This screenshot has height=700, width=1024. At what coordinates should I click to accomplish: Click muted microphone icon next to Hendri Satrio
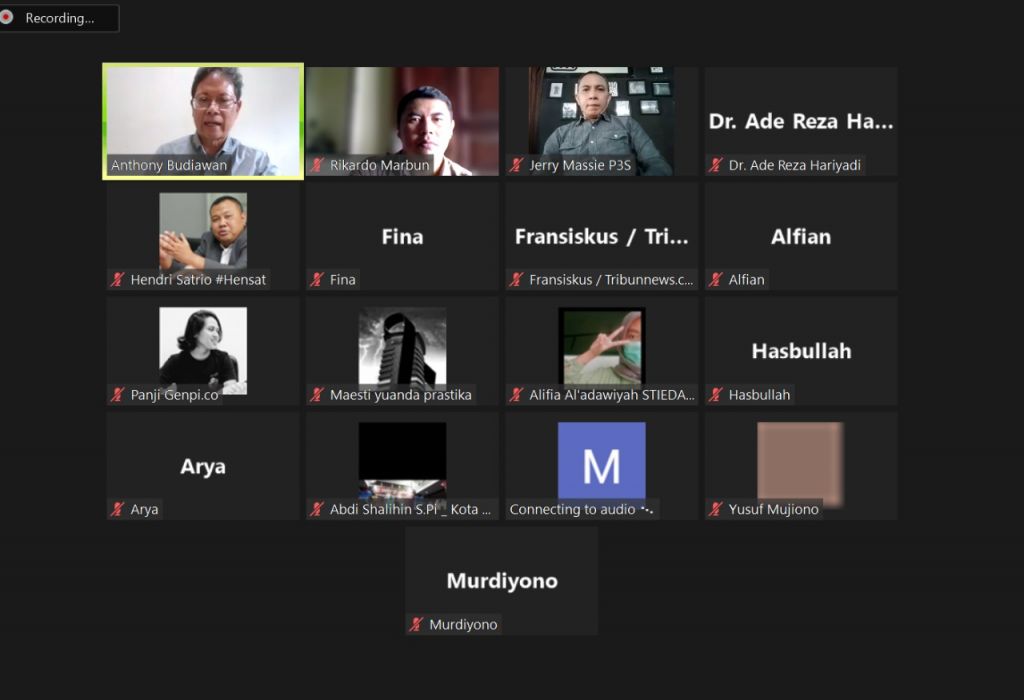point(117,280)
